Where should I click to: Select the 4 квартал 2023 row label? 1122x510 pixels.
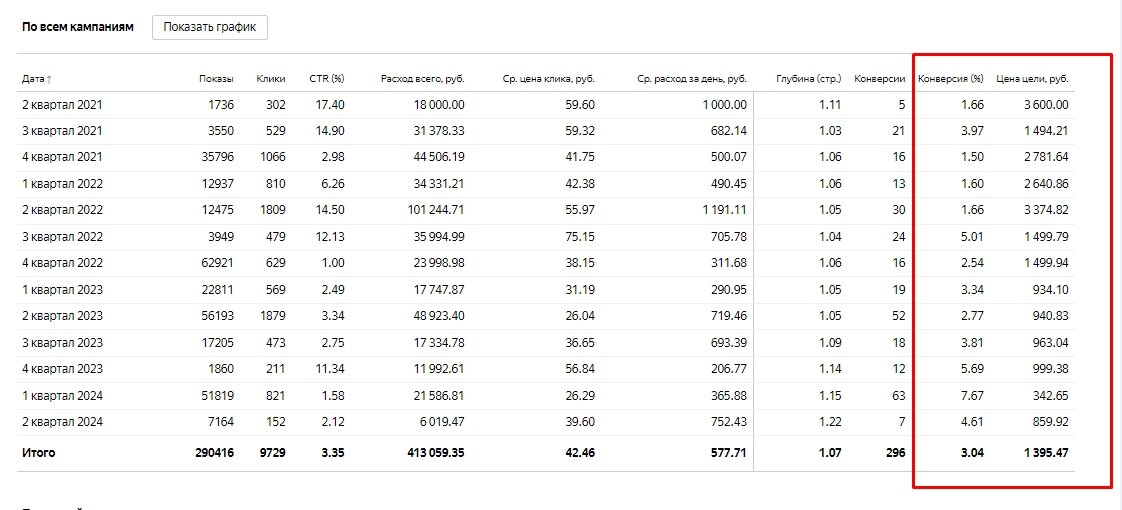(62, 369)
